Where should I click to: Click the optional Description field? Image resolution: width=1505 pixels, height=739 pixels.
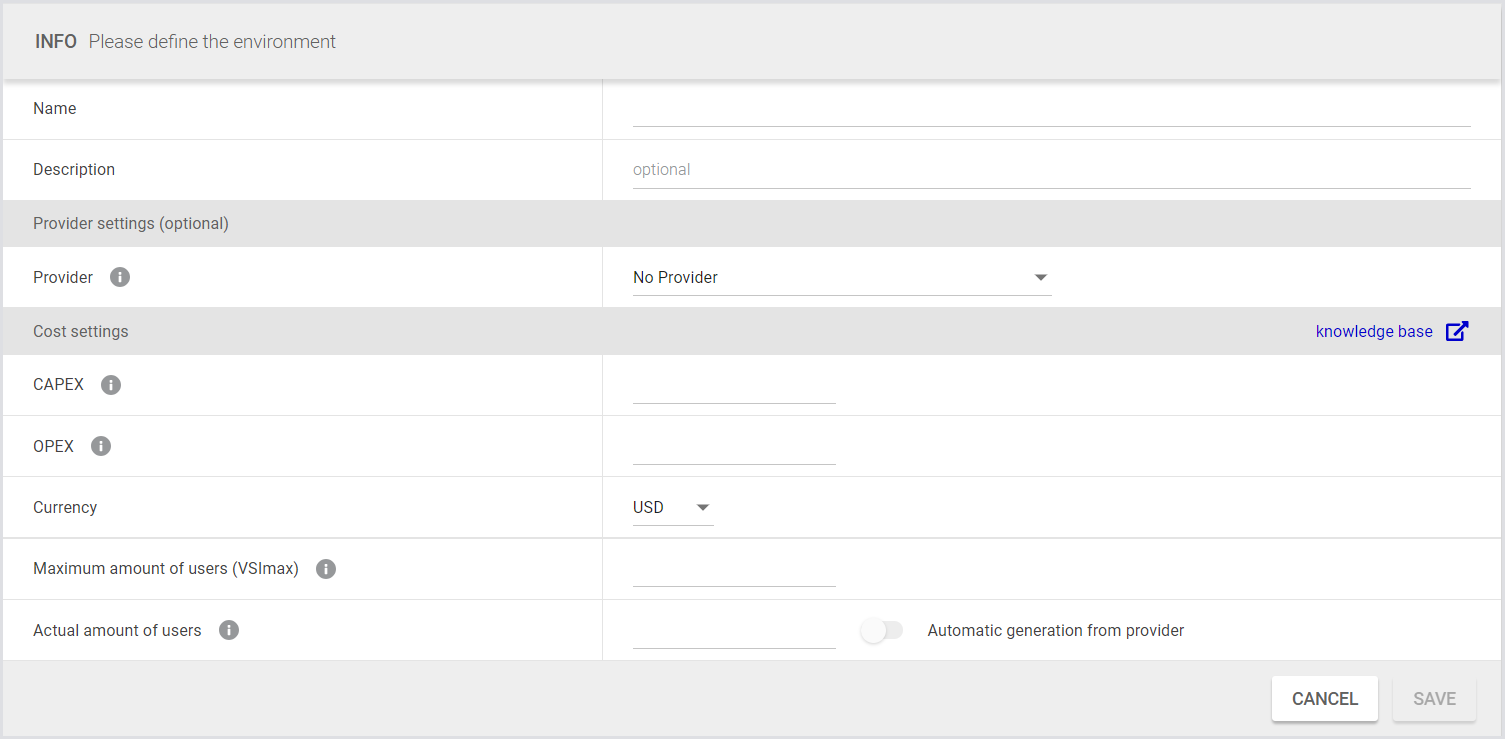(x=1051, y=170)
